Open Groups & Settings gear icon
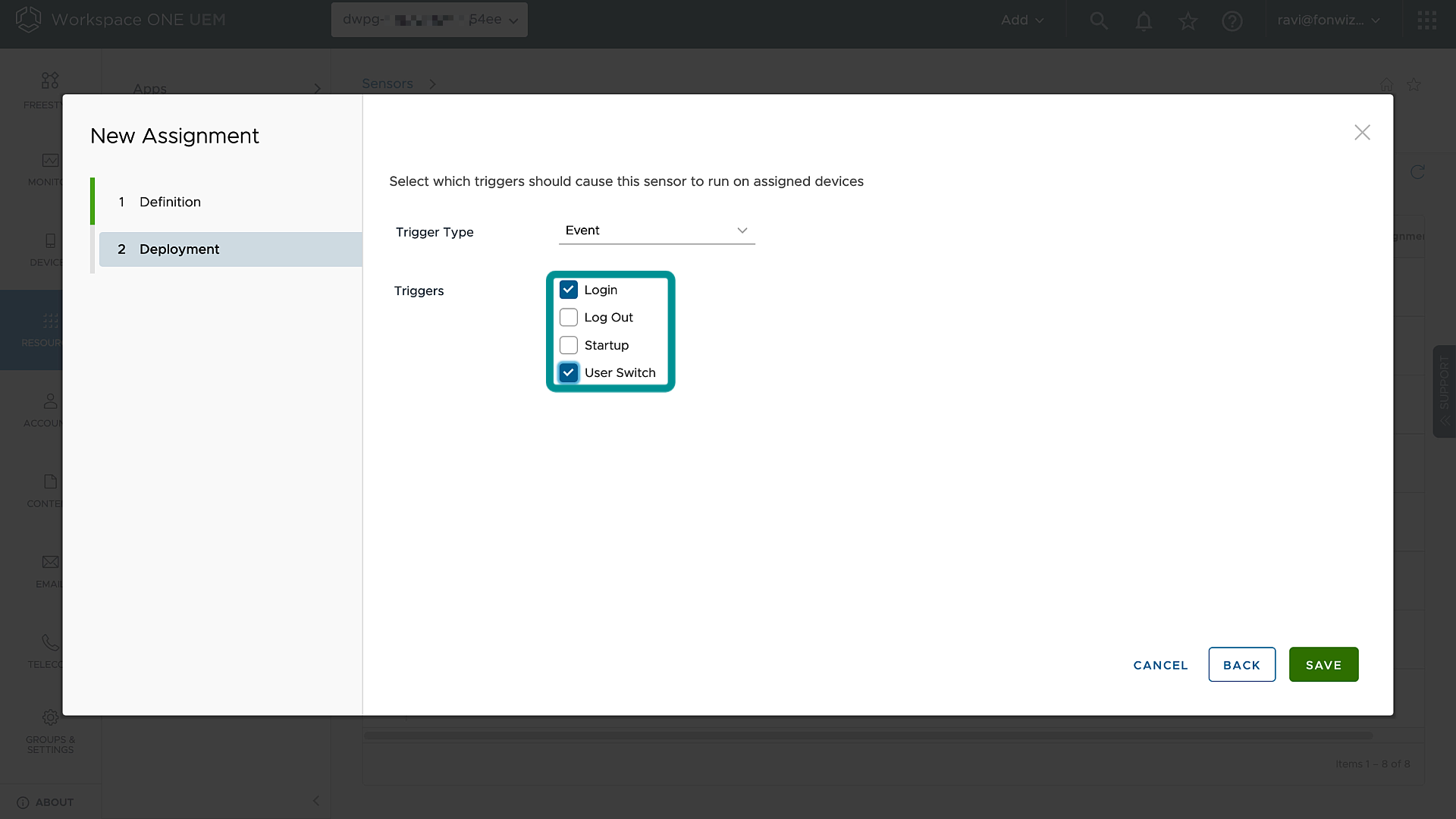 click(50, 717)
